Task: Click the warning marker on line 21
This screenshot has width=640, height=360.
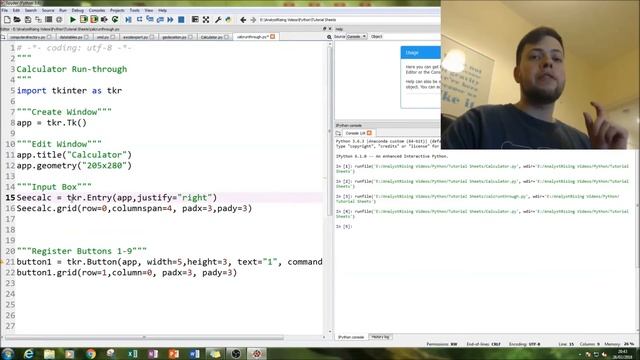Action: point(2,262)
